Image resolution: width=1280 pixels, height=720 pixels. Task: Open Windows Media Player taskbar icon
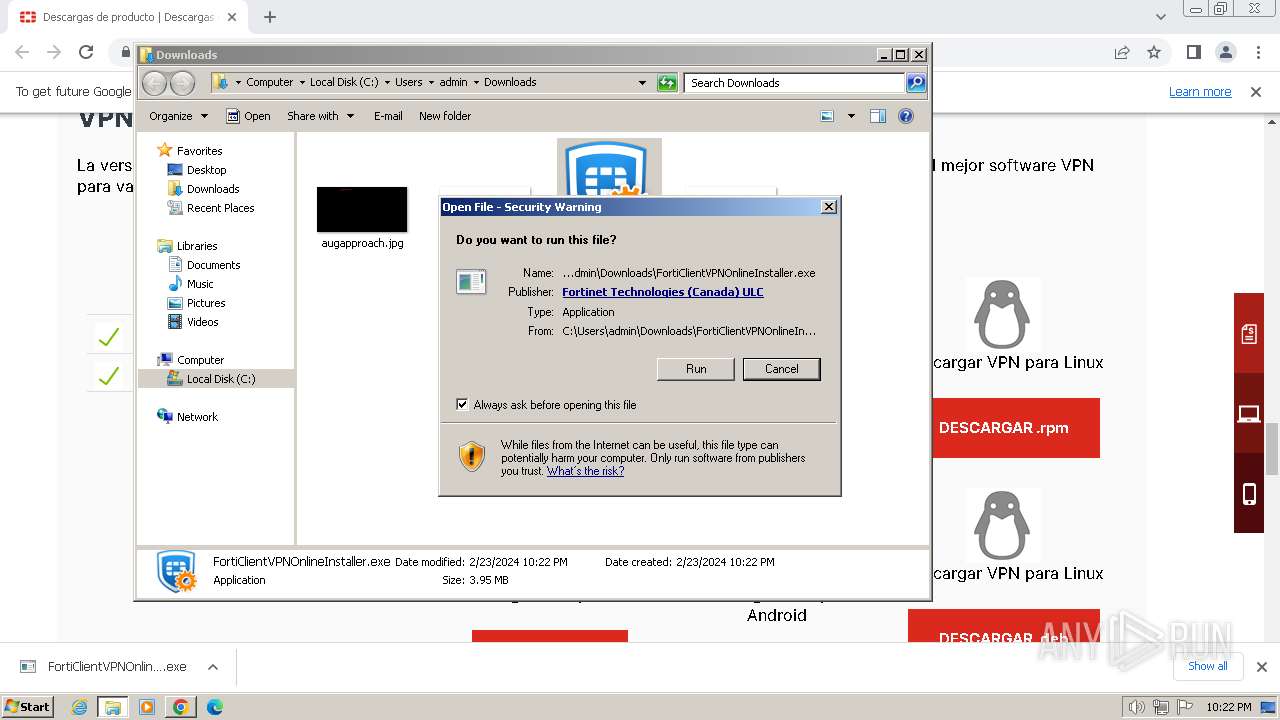[147, 707]
